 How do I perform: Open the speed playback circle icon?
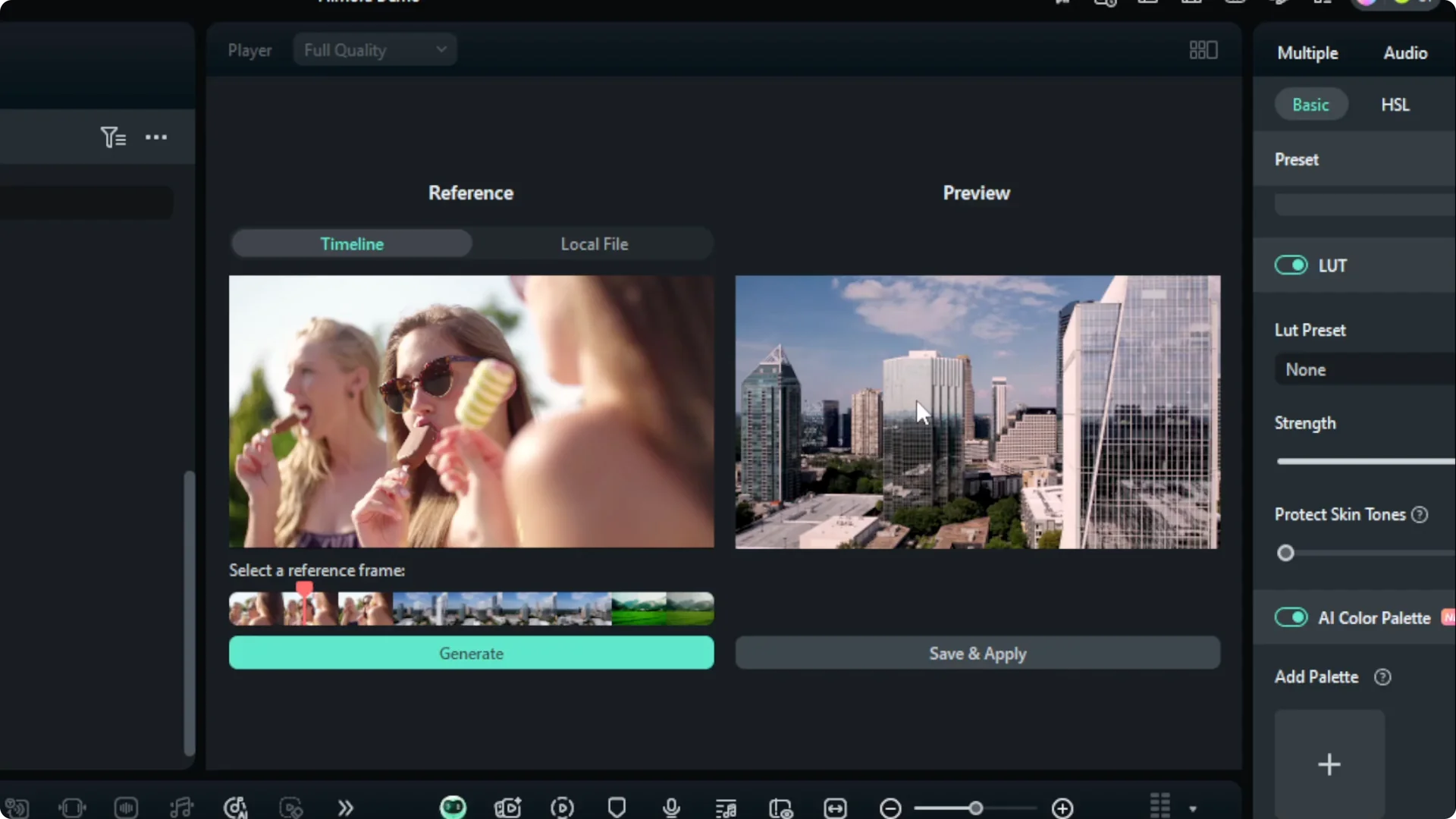(562, 808)
